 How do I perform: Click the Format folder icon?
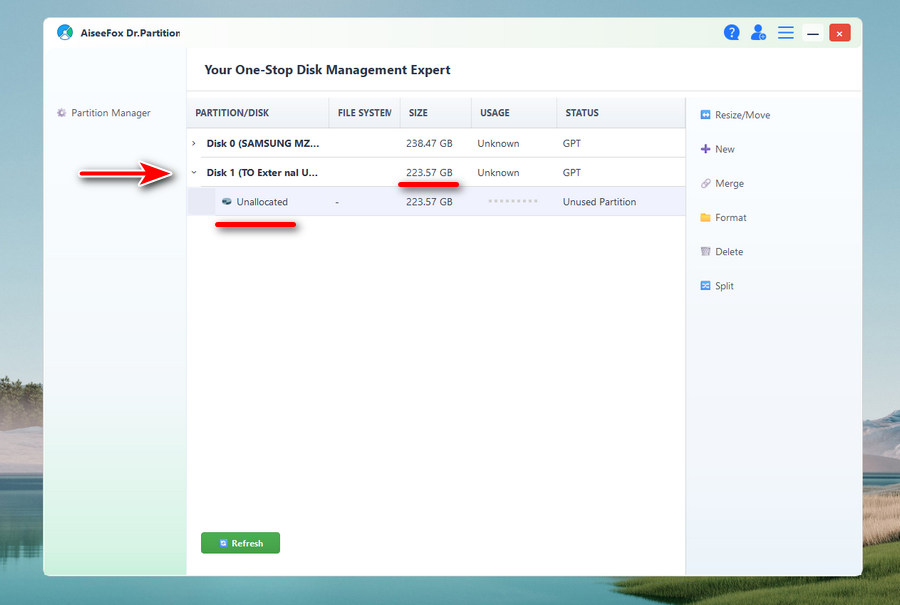click(x=705, y=218)
